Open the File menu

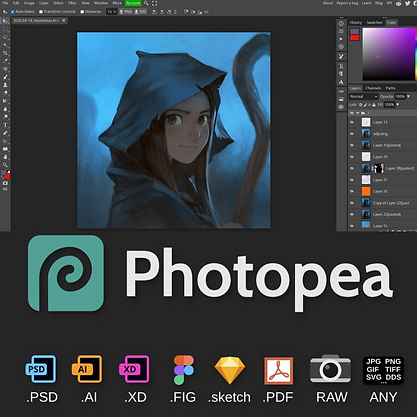pos(5,3)
